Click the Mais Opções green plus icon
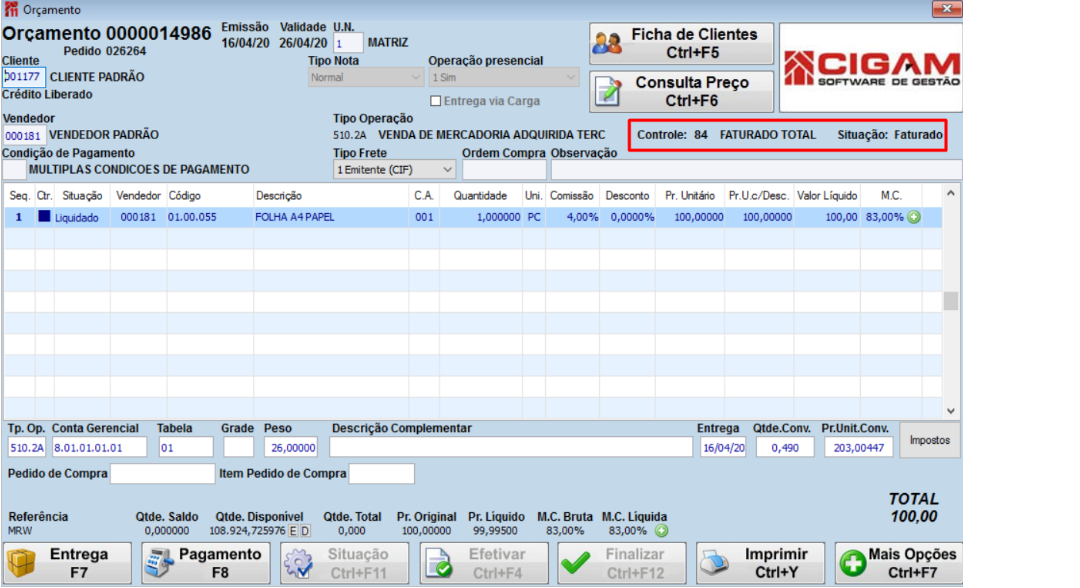Viewport: 1080px width, 588px height. [x=853, y=563]
